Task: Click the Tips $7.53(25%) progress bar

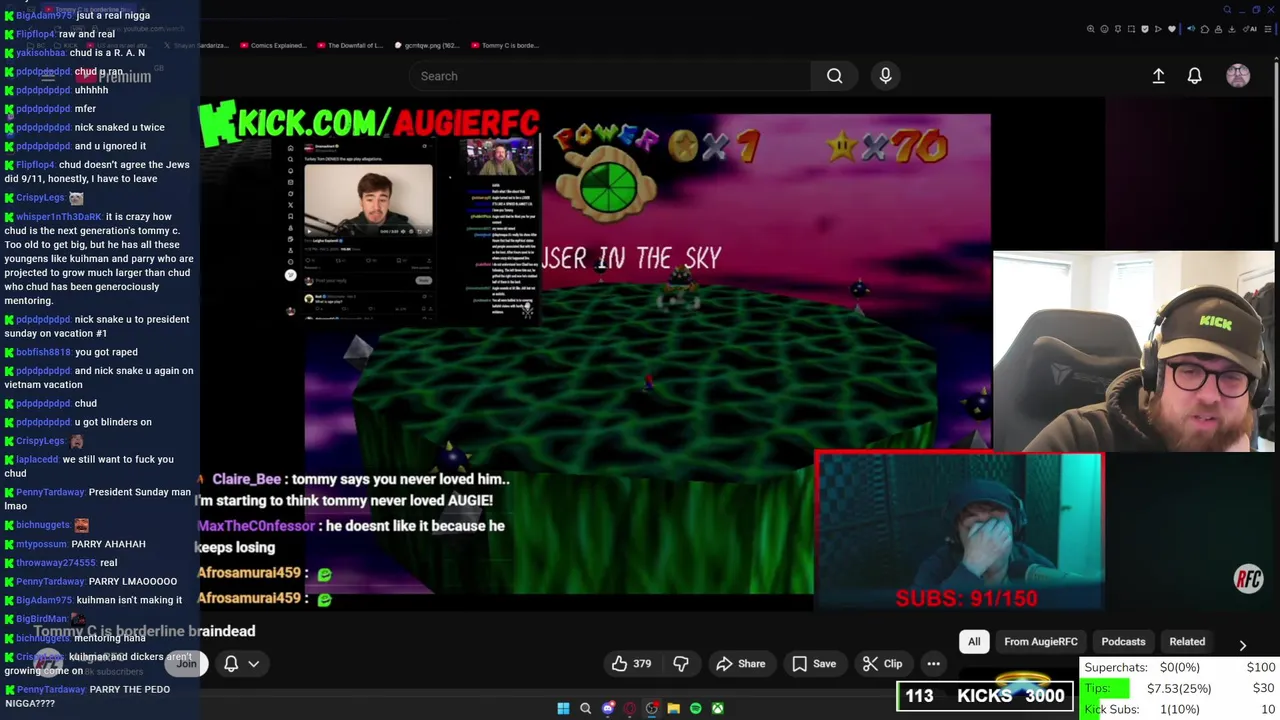Action: pos(1180,688)
